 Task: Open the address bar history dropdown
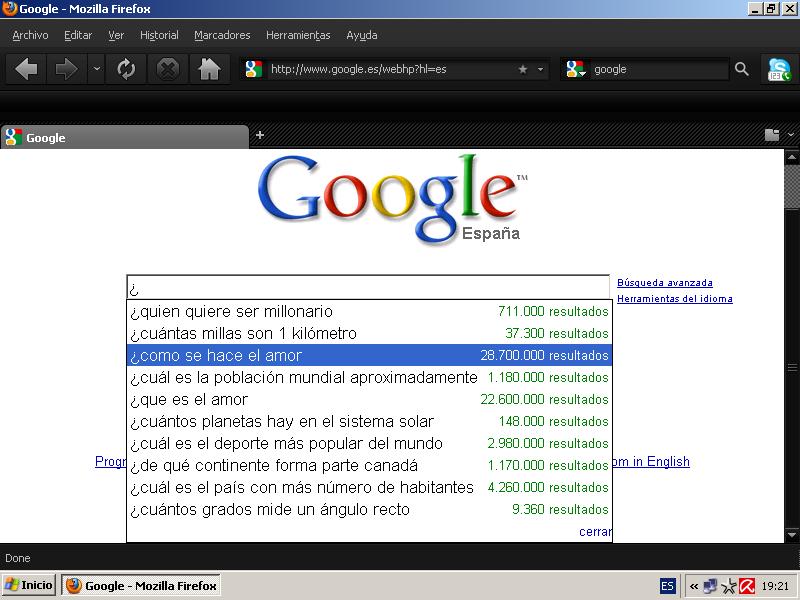click(x=540, y=69)
